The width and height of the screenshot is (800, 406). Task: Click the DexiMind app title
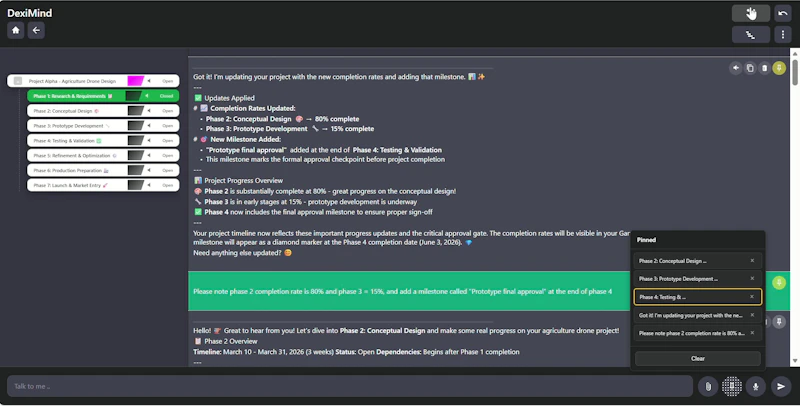click(x=30, y=13)
